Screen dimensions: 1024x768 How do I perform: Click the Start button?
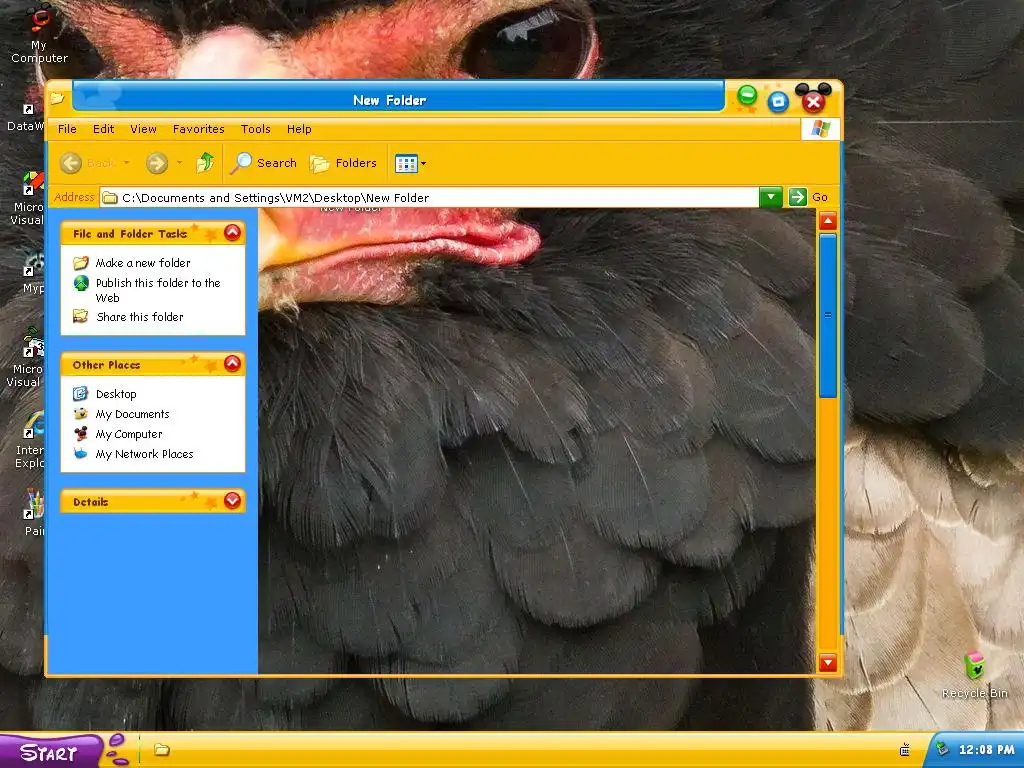coord(51,752)
